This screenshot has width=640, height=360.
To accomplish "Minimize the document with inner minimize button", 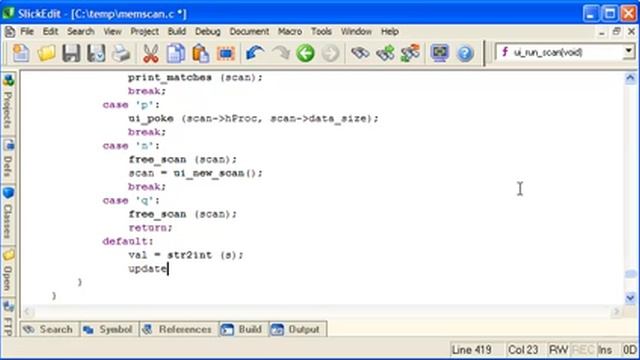I will [602, 32].
